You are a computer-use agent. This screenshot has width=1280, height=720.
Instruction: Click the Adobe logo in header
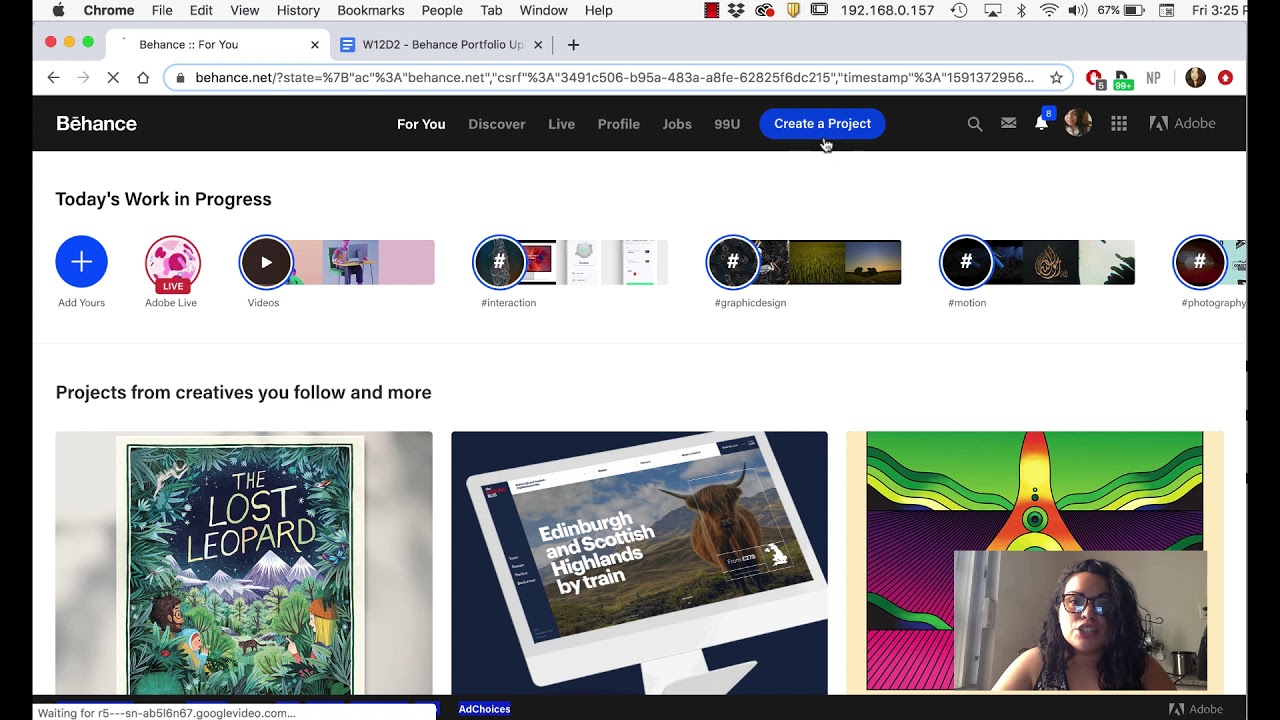1183,124
